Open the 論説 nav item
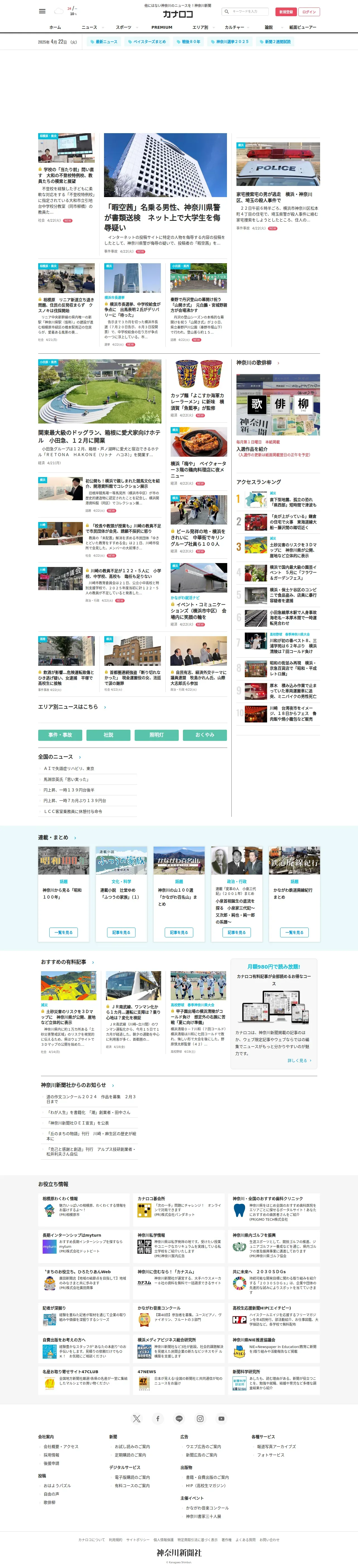The height and width of the screenshot is (1568, 358). [x=269, y=27]
